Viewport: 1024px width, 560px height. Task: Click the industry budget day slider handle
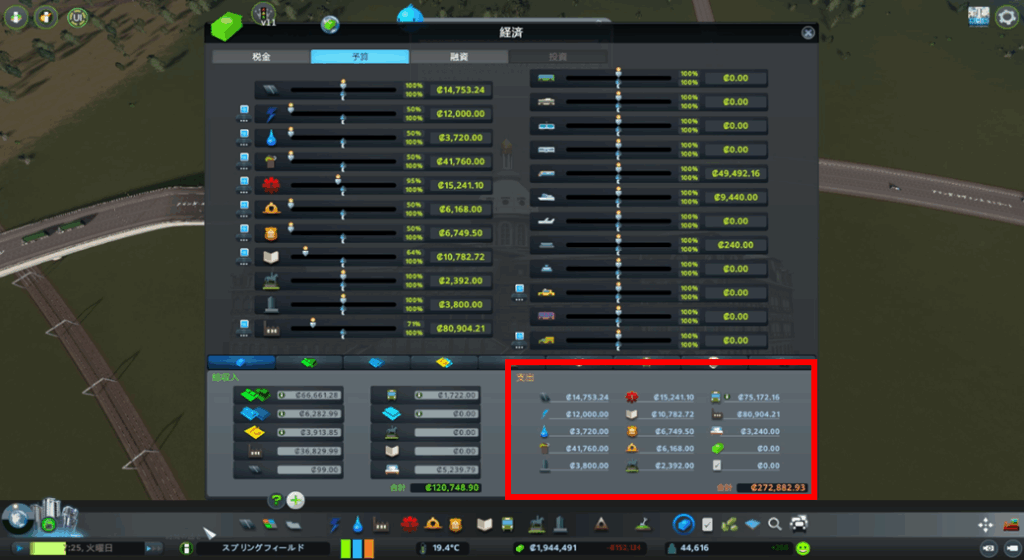[x=313, y=322]
